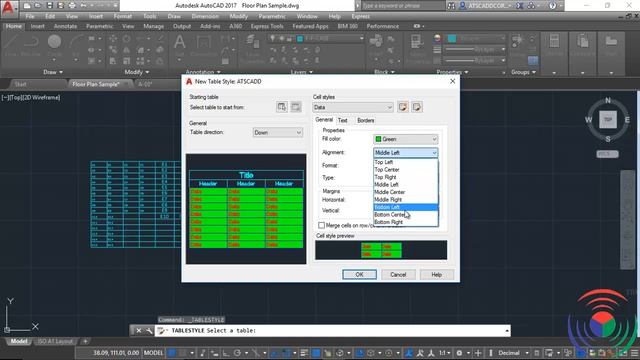Switch to the Text tab in dialog
The height and width of the screenshot is (360, 640).
click(x=342, y=120)
